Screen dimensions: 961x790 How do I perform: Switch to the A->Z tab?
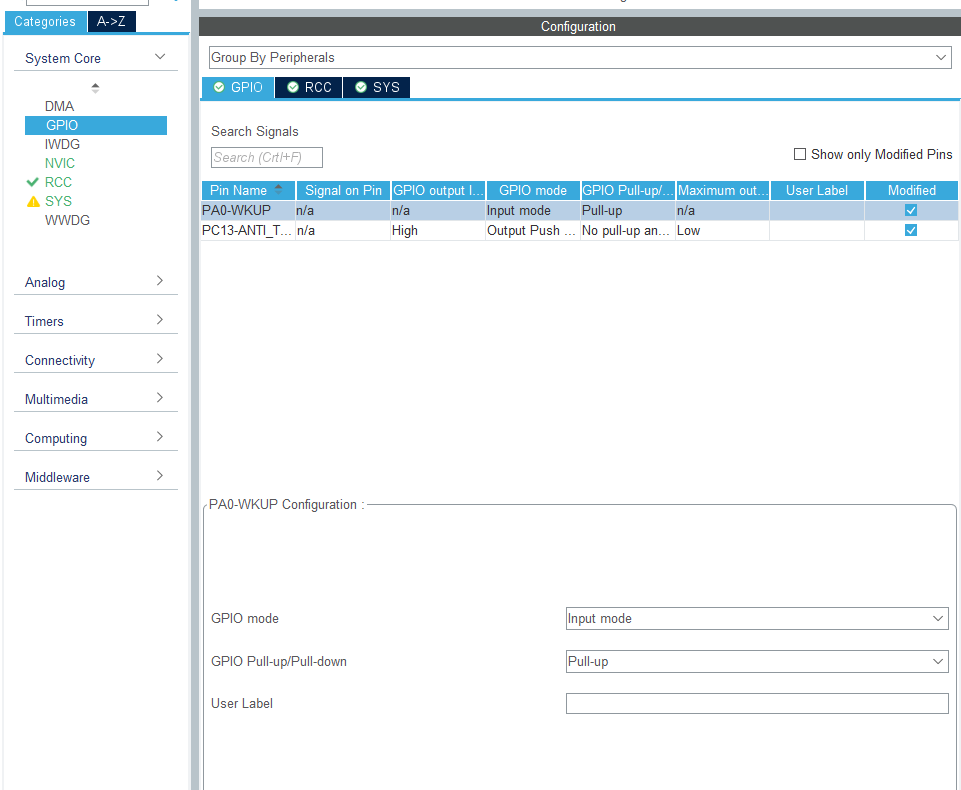[x=111, y=21]
